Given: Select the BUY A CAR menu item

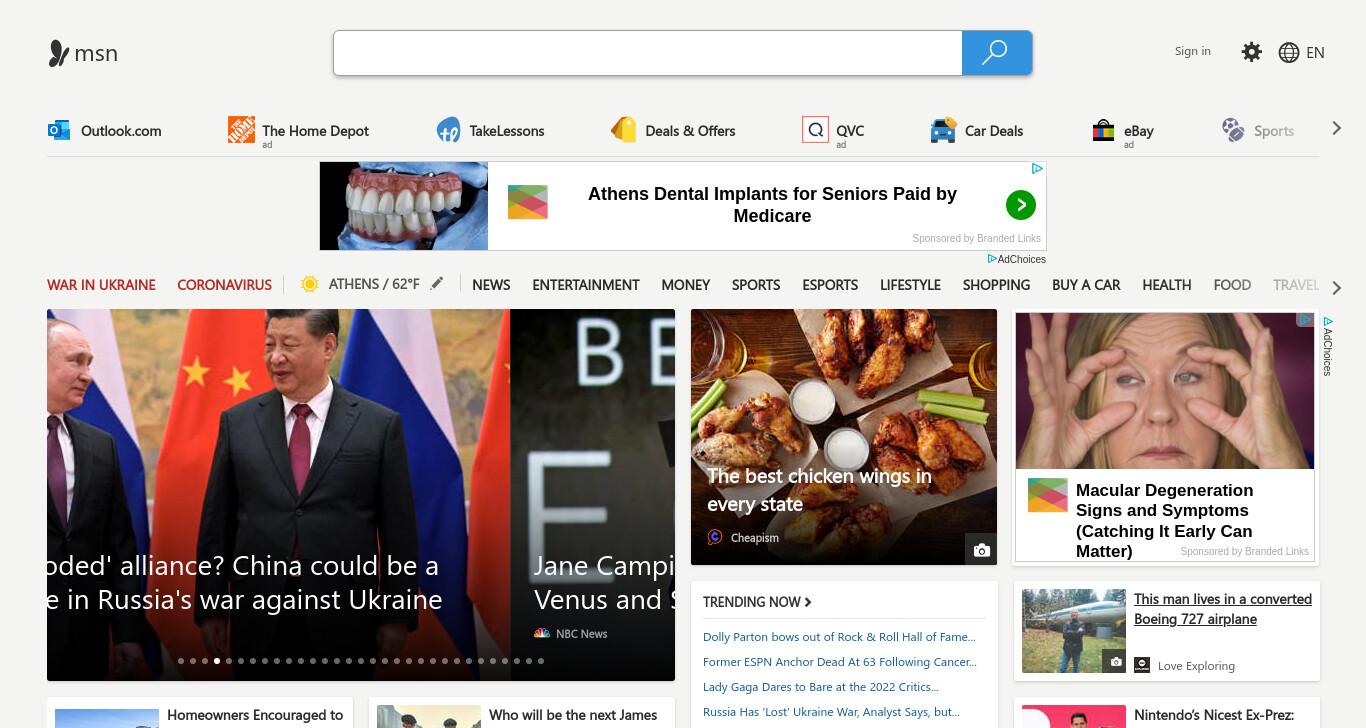Looking at the screenshot, I should coord(1086,285).
